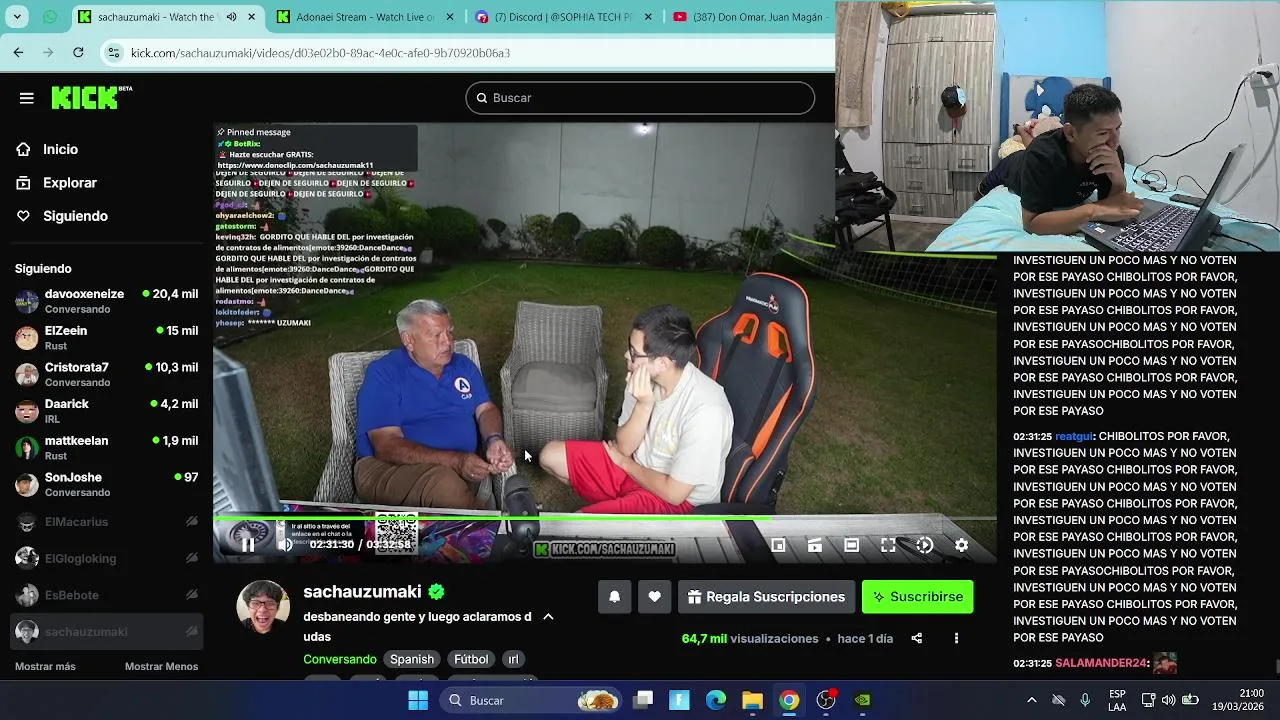Close the Discord tab
The image size is (1280, 720).
click(x=649, y=17)
